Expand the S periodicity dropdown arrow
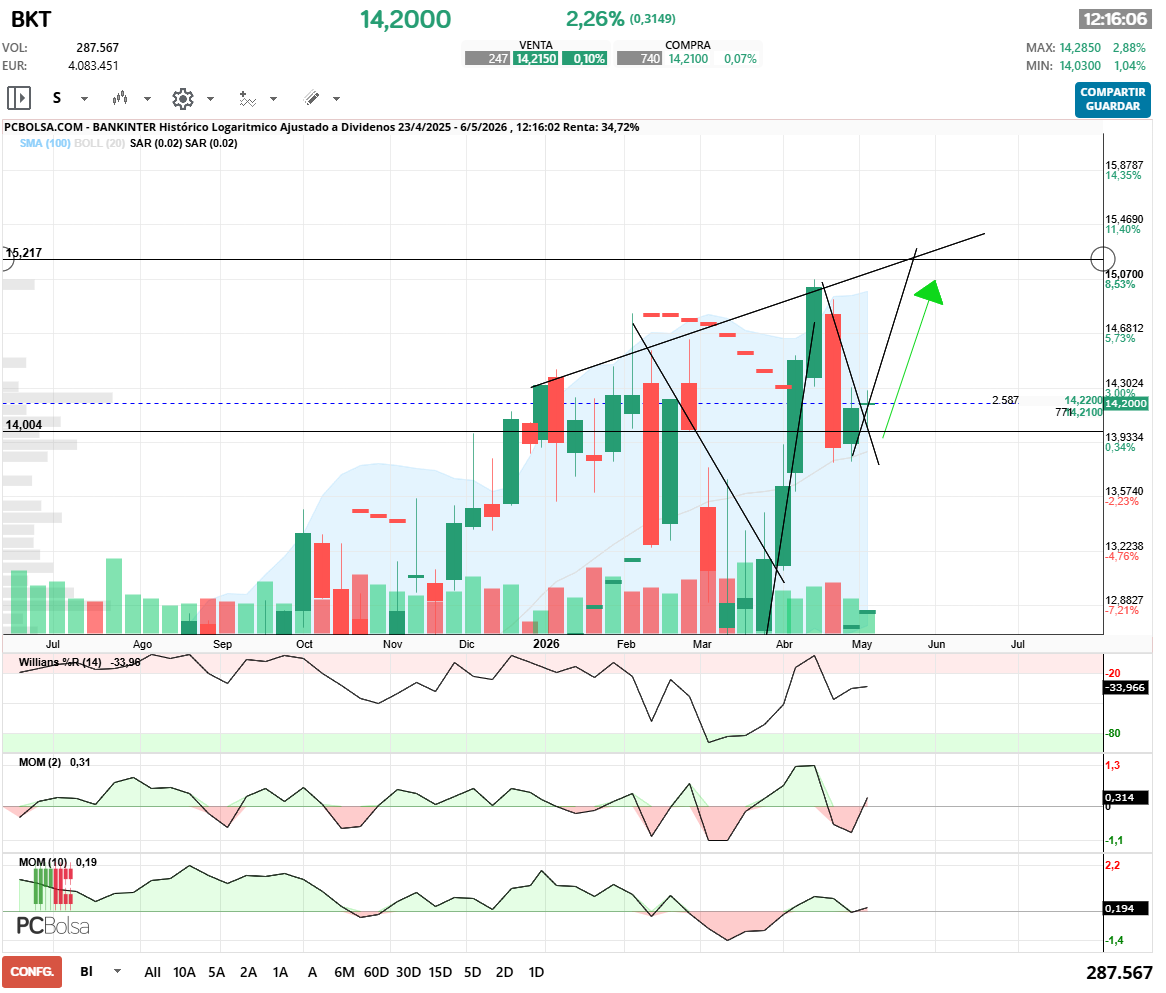Image resolution: width=1166 pixels, height=993 pixels. click(84, 99)
